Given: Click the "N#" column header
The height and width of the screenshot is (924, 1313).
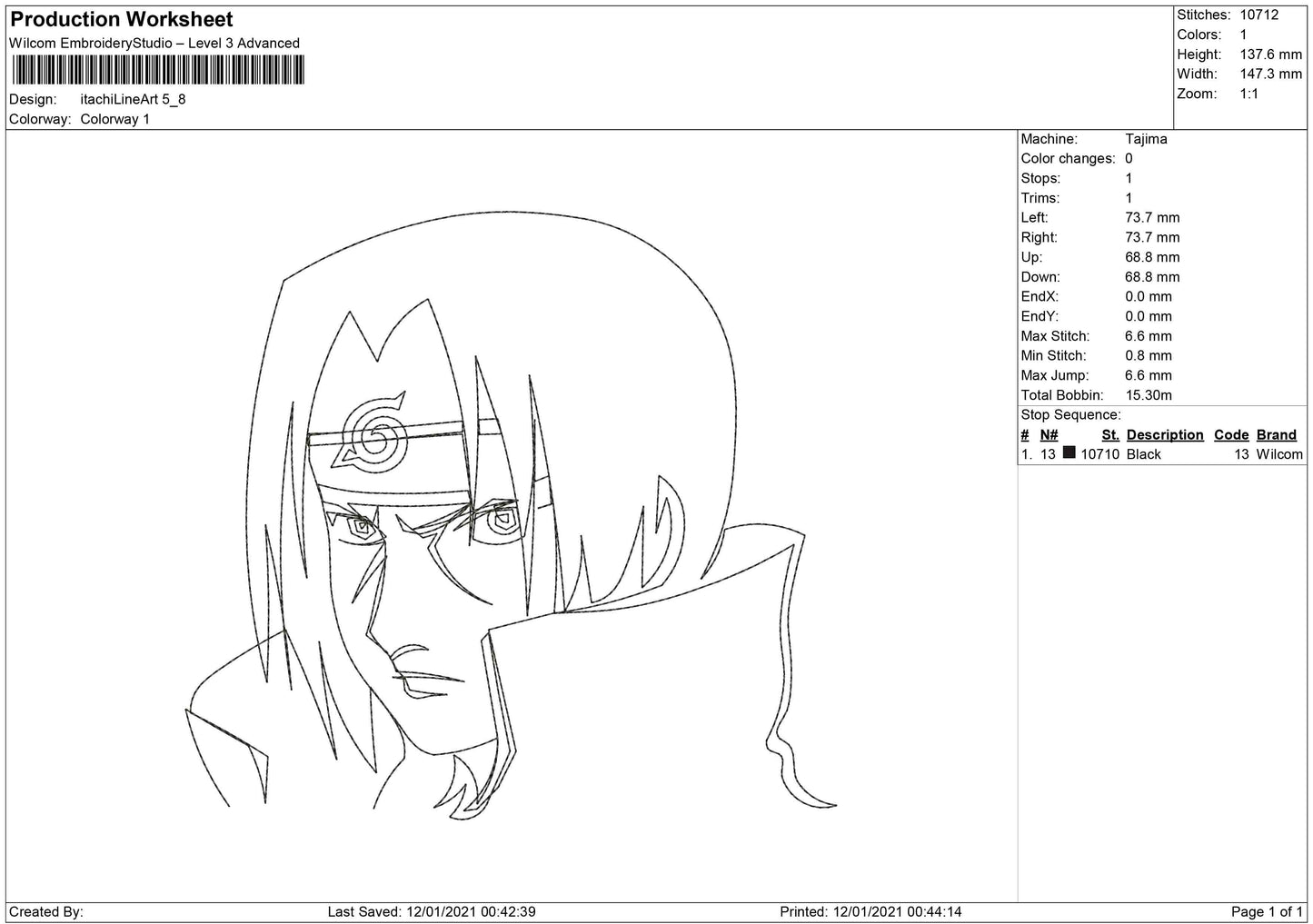Looking at the screenshot, I should tap(1049, 435).
